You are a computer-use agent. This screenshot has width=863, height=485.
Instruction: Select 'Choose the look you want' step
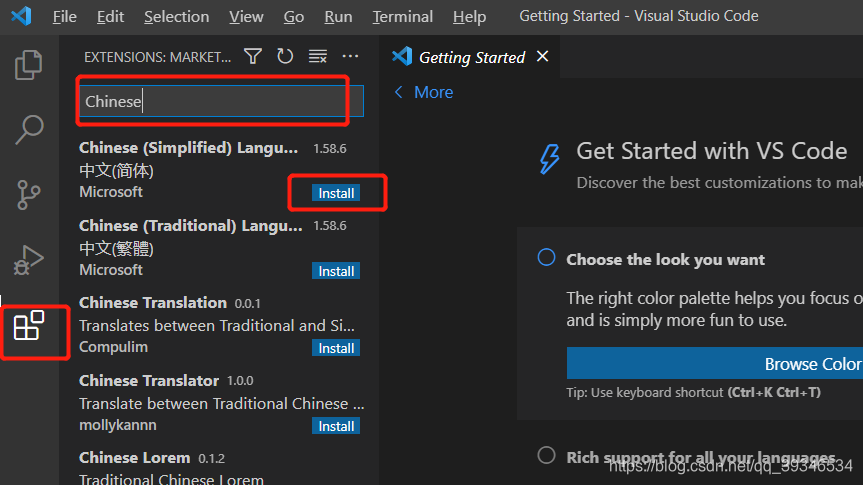click(665, 259)
